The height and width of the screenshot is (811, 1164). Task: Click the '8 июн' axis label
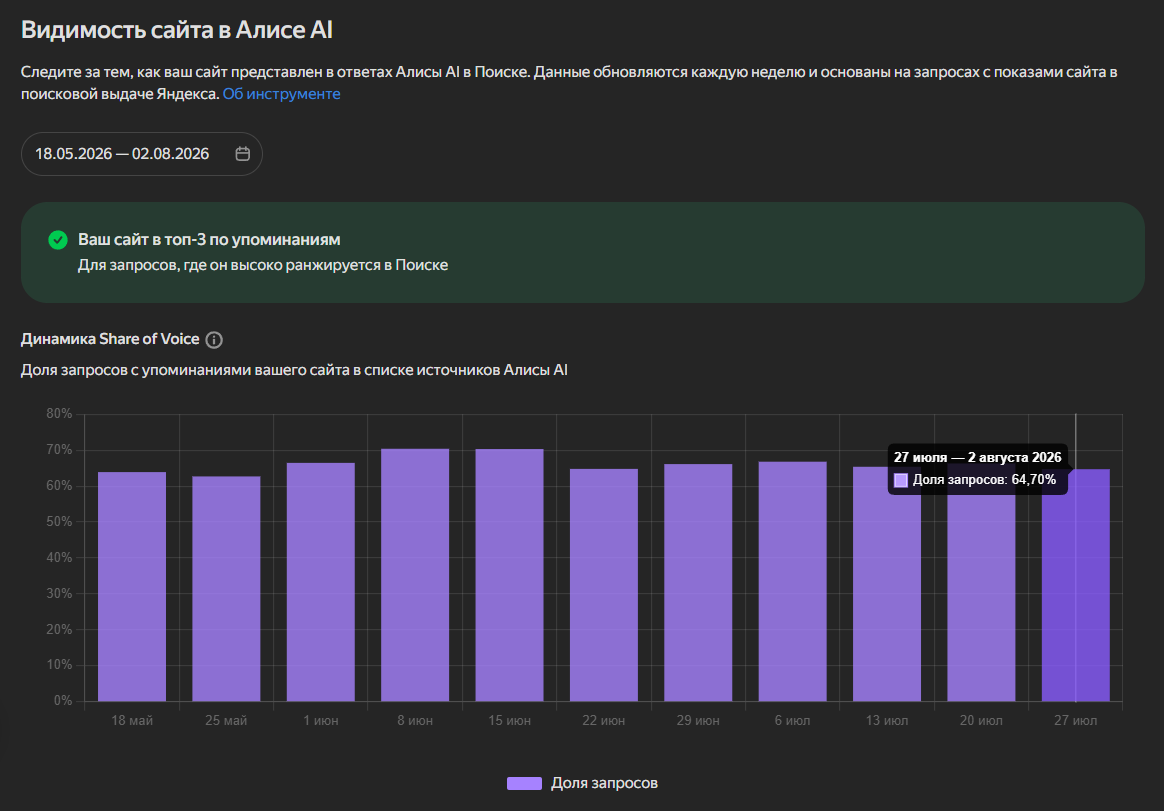[415, 720]
